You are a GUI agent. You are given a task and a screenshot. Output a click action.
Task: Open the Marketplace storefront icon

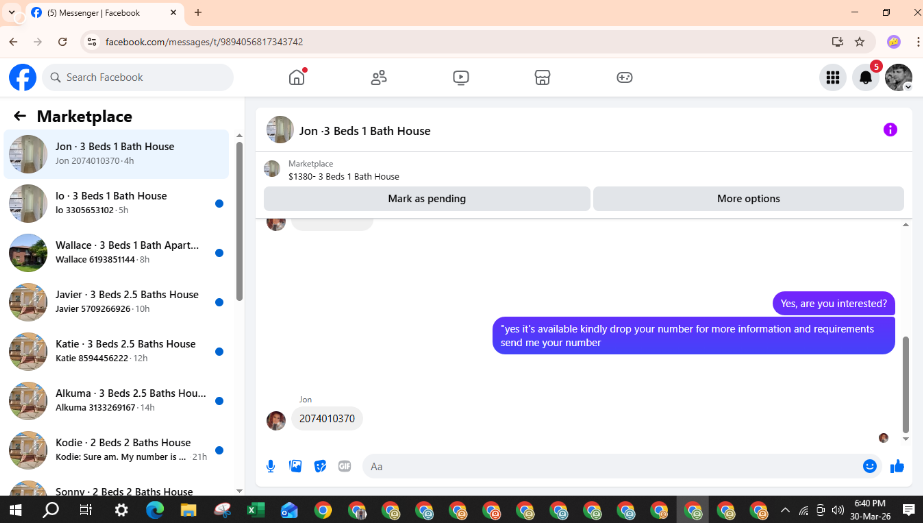(542, 77)
